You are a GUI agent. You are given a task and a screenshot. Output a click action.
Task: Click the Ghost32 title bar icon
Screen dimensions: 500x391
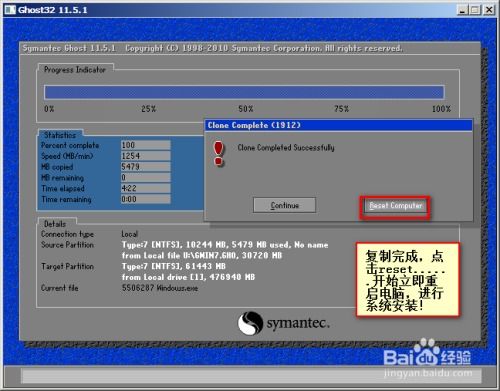(x=10, y=9)
